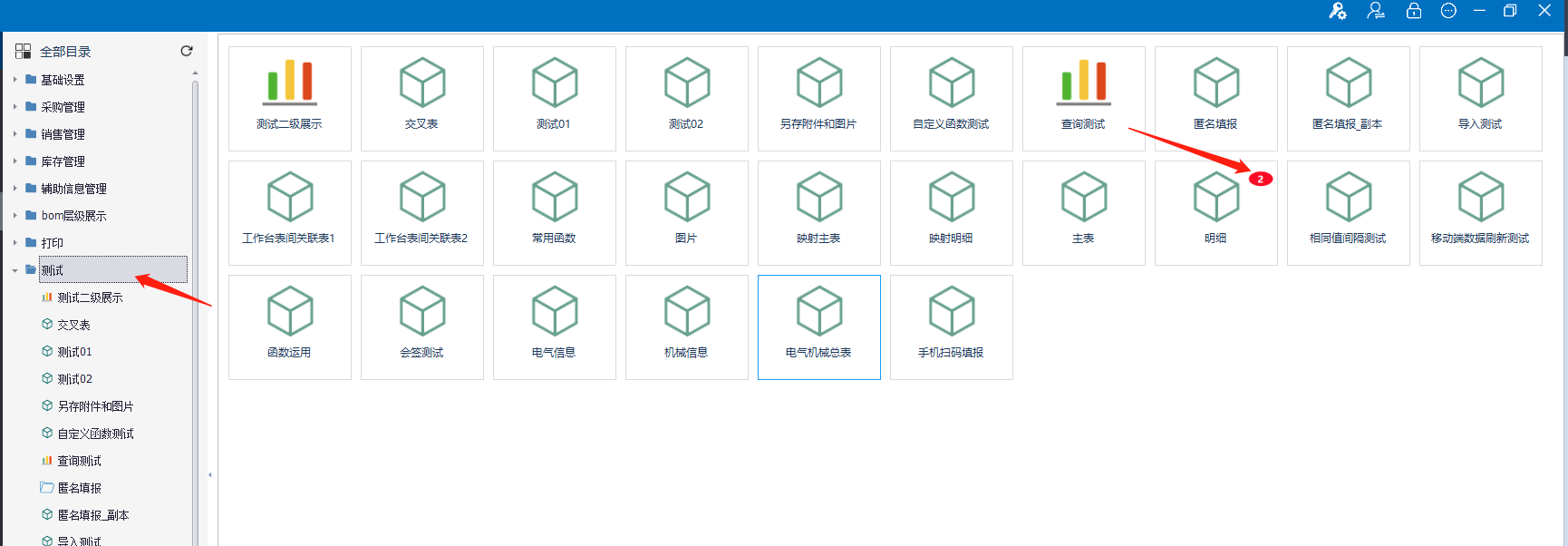This screenshot has height=546, width=1568.
Task: Expand the 采购管理 folder arrow
Action: (x=15, y=107)
